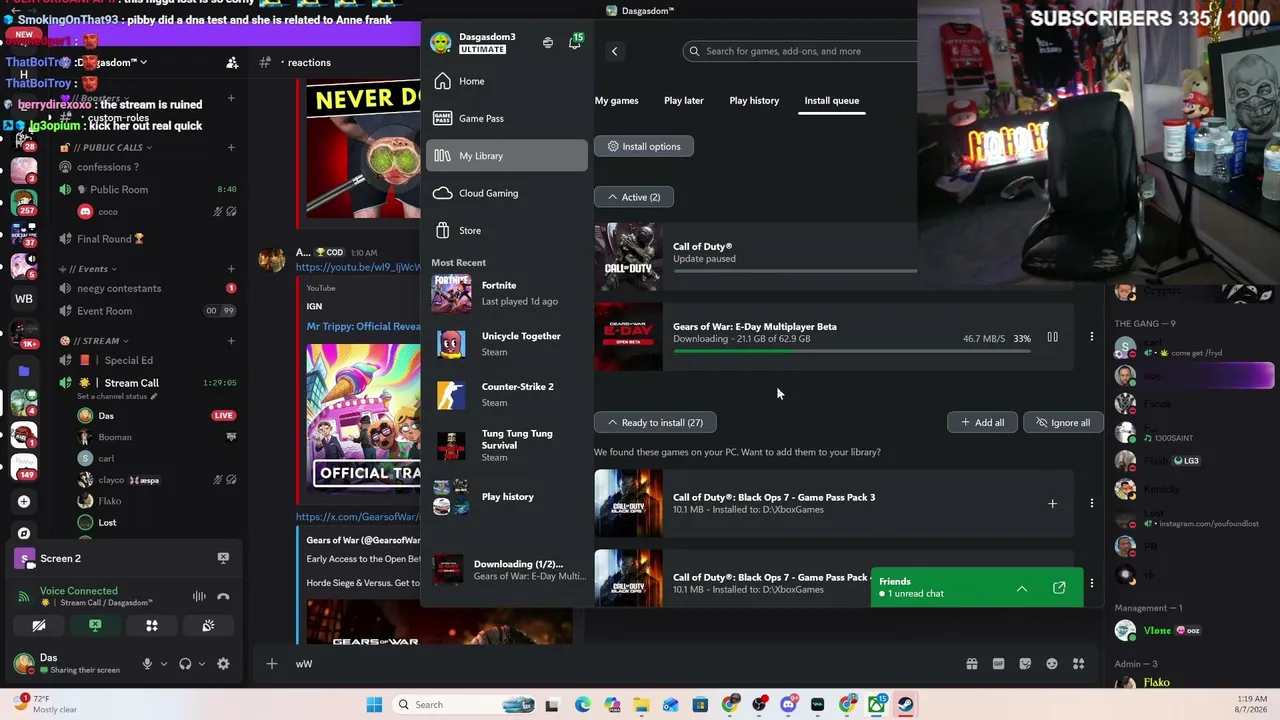Open Xbox app from the taskbar
This screenshot has height=720, width=1280.
[877, 705]
